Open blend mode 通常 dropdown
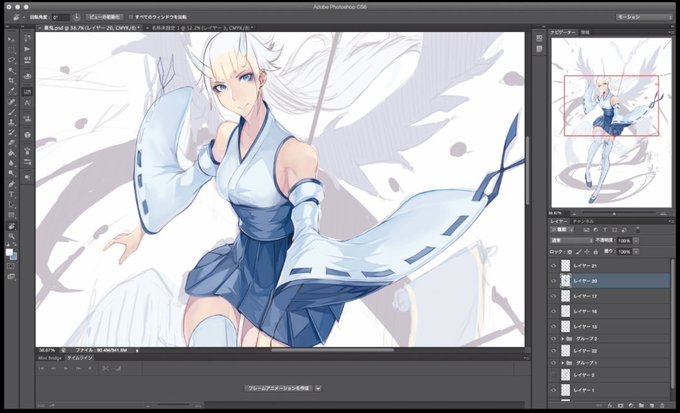The height and width of the screenshot is (413, 680). 571,240
